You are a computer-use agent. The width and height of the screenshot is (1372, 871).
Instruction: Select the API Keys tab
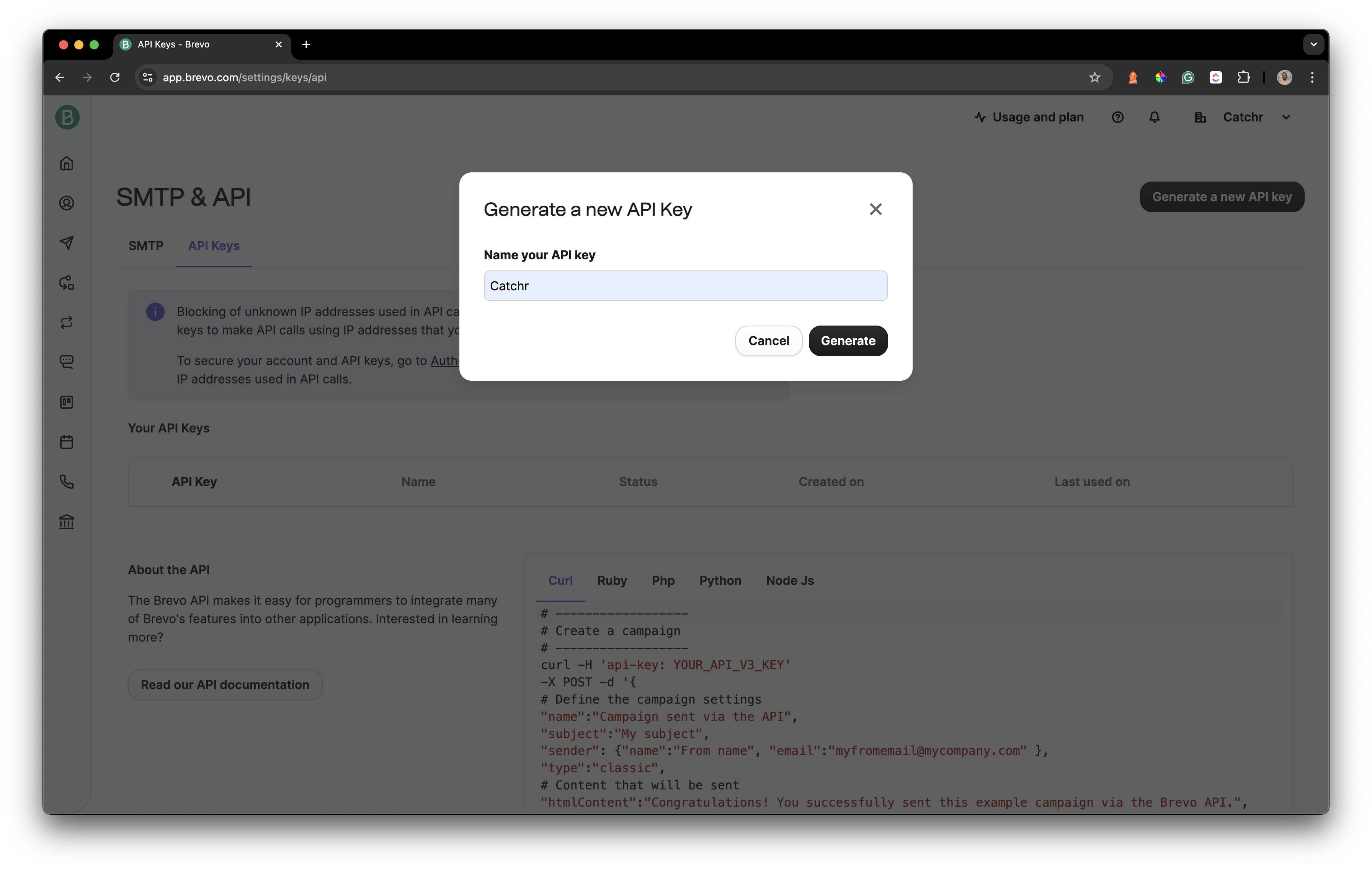tap(214, 246)
